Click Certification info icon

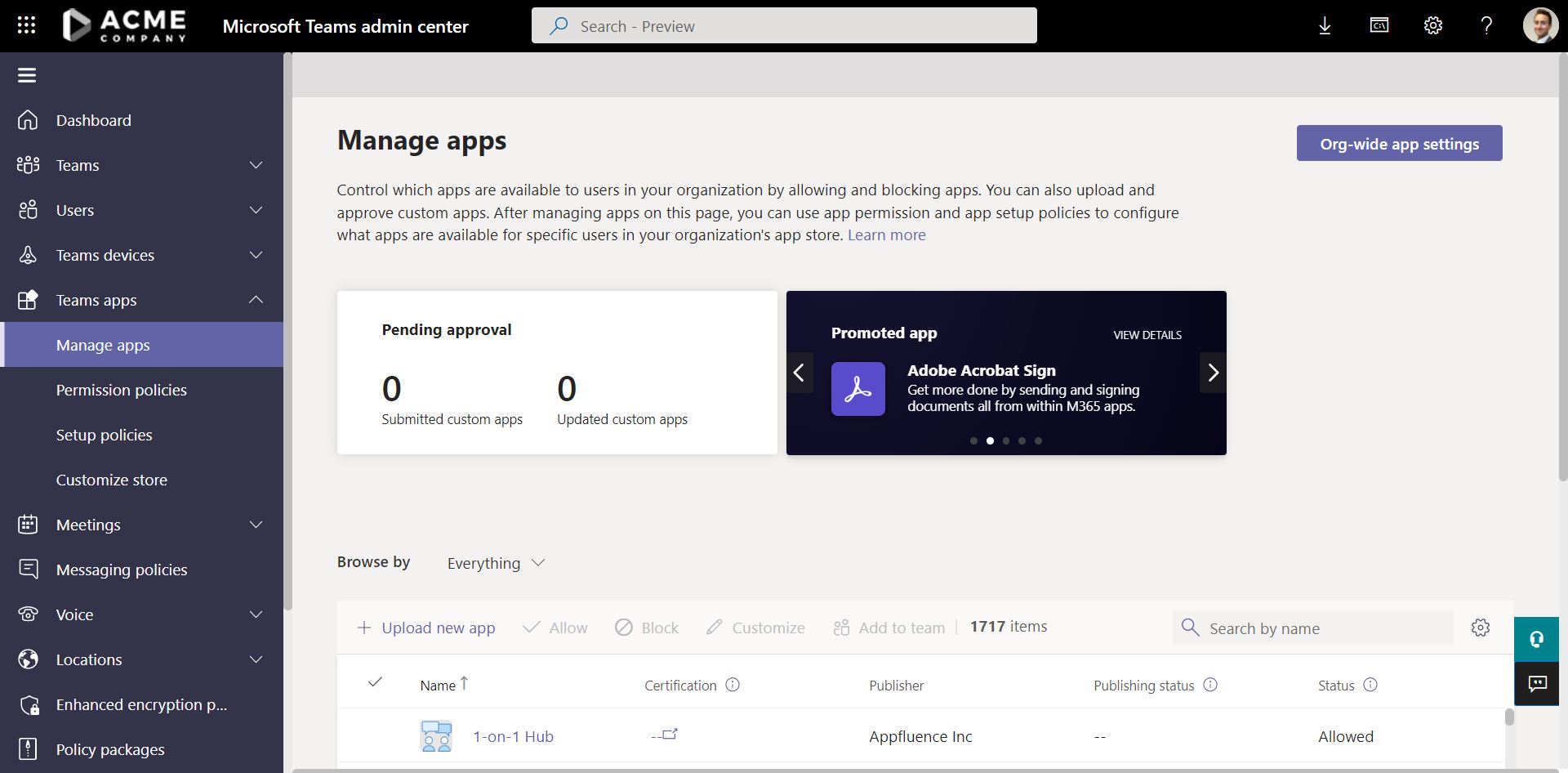tap(733, 685)
